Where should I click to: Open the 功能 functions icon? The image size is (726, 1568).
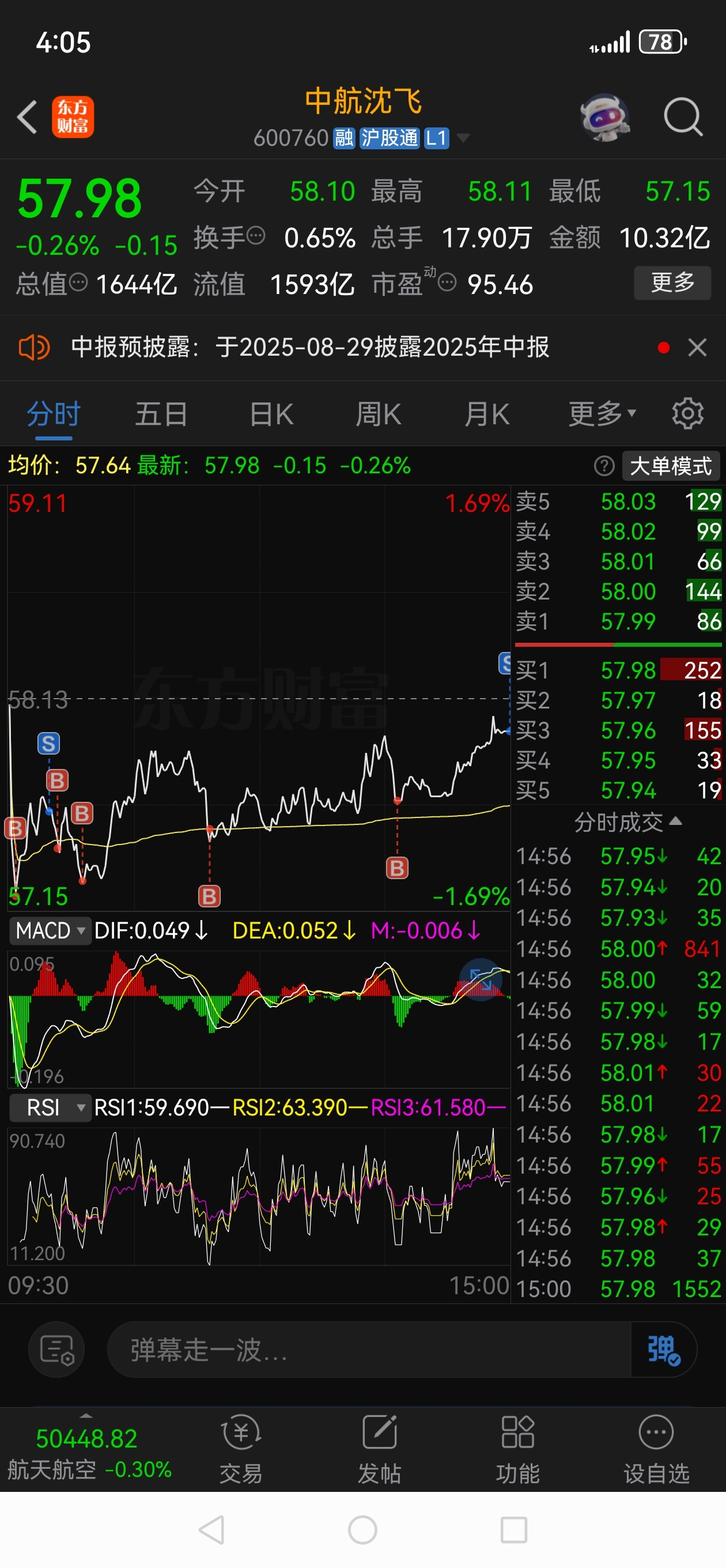tap(518, 1450)
